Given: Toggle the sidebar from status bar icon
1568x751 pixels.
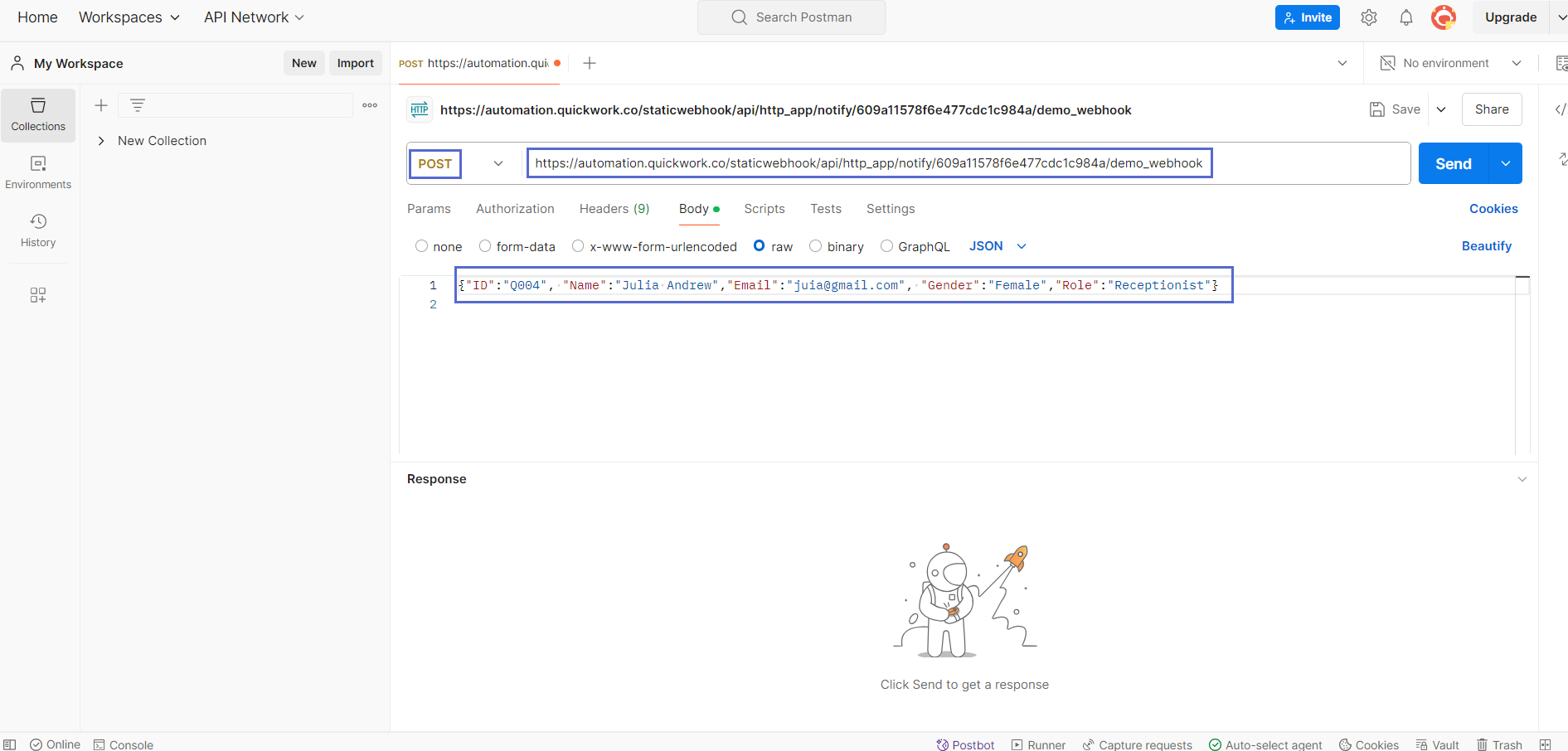Looking at the screenshot, I should coord(10,744).
